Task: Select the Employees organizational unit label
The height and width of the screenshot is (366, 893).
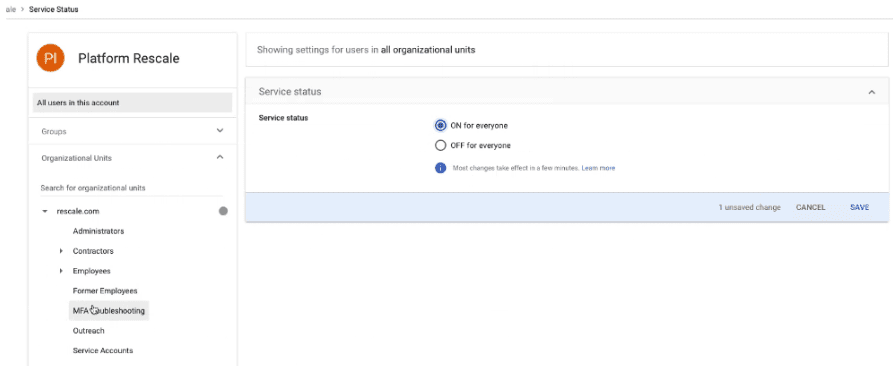Action: click(92, 271)
